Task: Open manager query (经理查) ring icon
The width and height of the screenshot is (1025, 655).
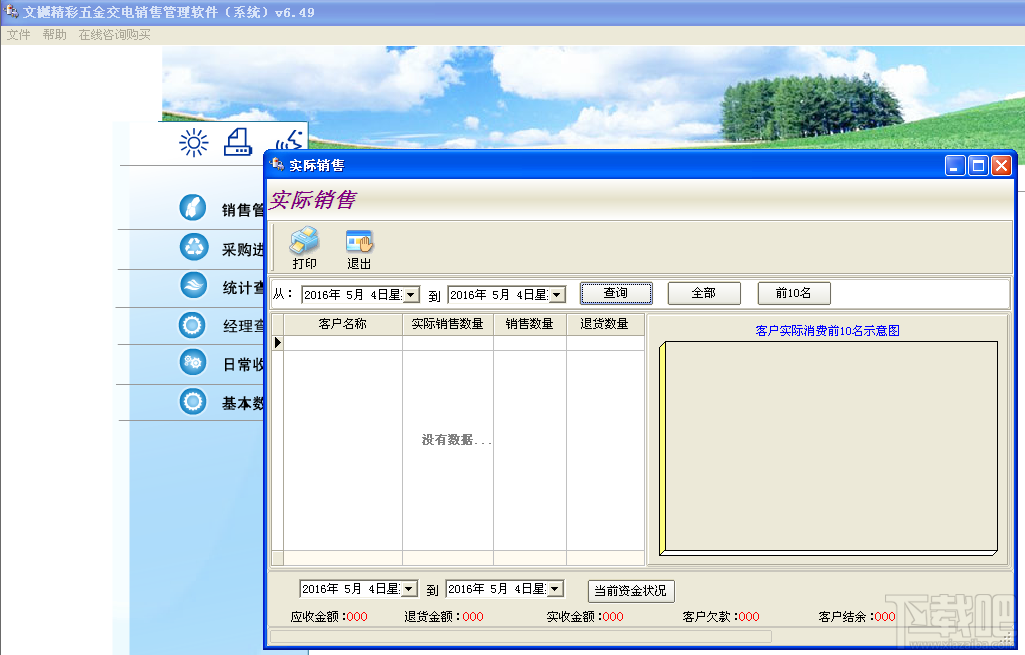Action: 192,325
